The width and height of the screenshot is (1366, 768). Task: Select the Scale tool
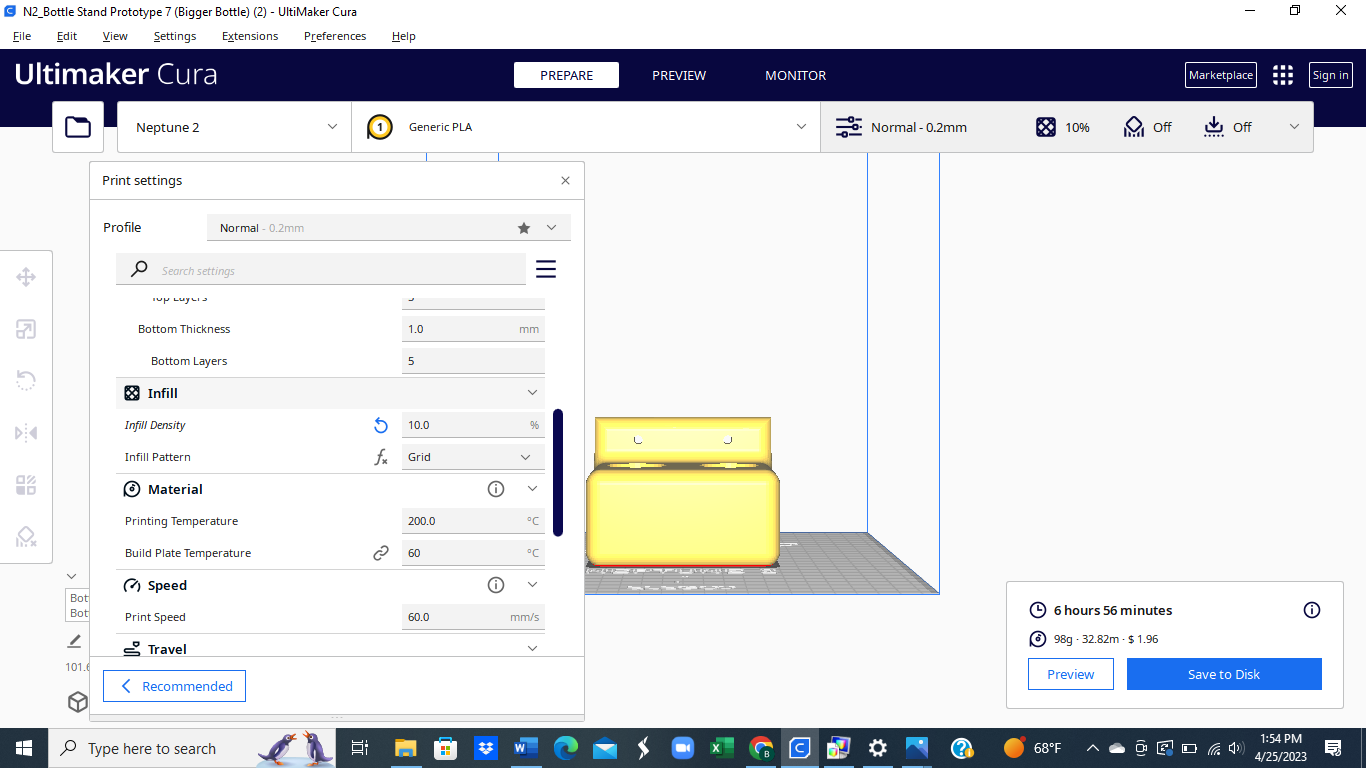[x=26, y=328]
